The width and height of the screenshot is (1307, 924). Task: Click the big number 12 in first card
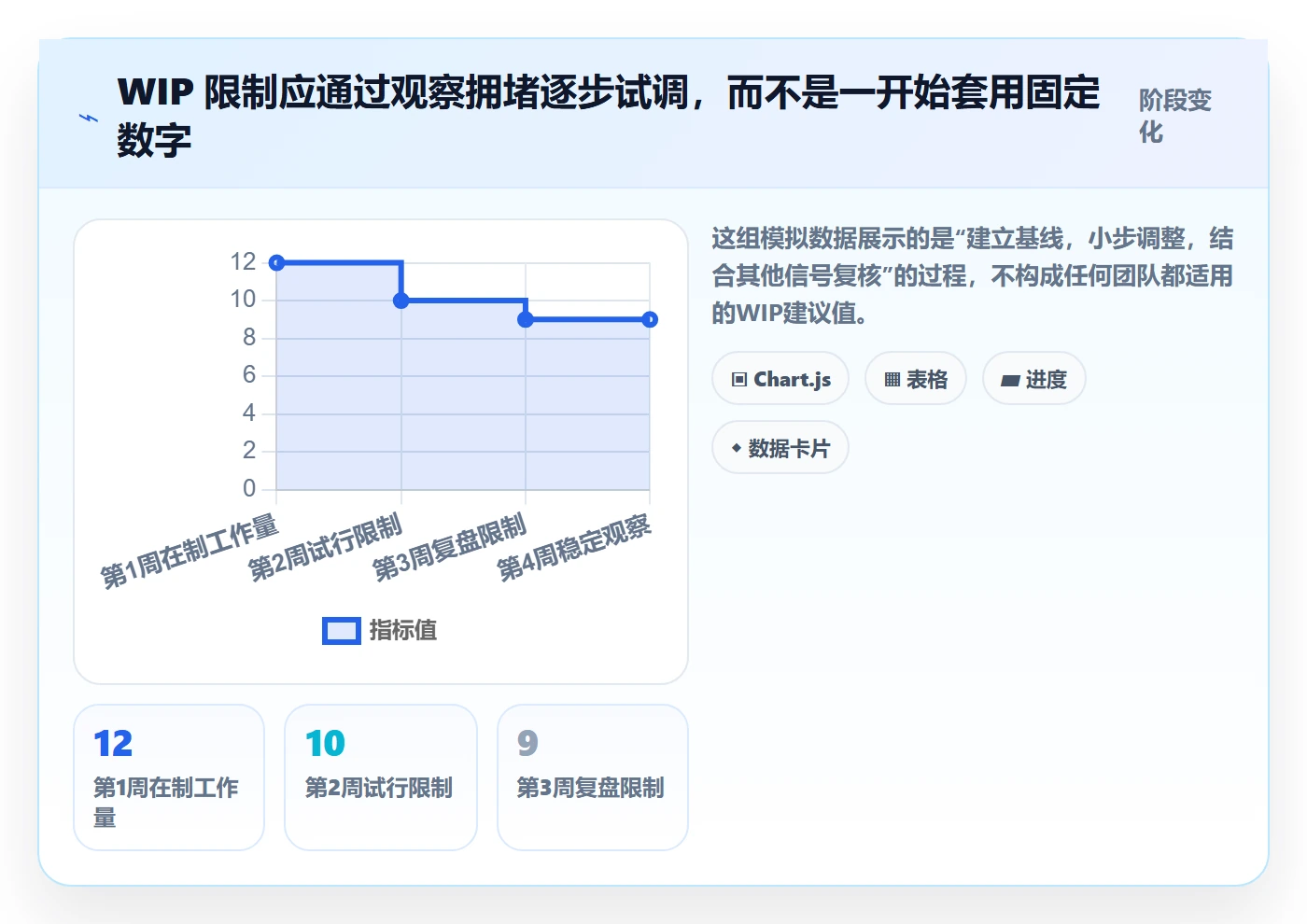pos(113,744)
